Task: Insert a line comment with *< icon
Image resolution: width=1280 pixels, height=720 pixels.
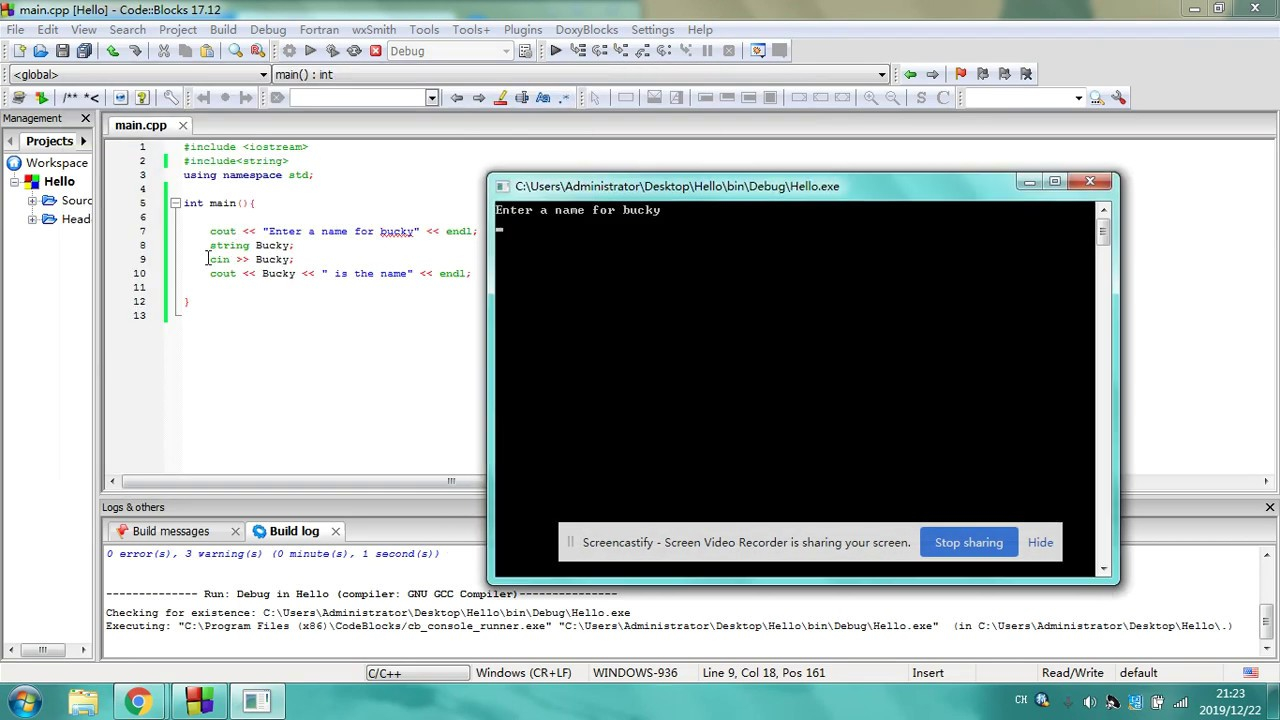Action: 92,97
